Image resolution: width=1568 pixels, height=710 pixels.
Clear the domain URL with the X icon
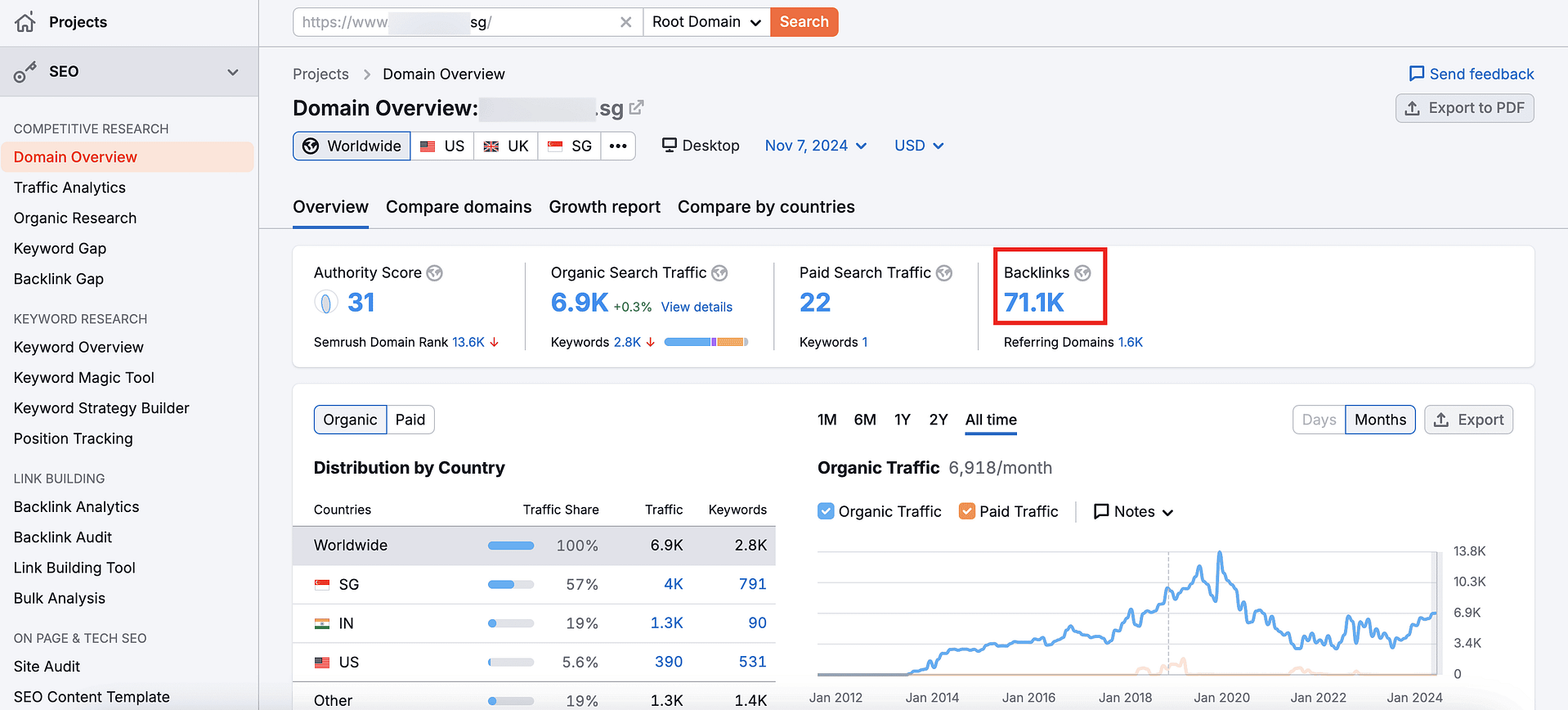625,22
